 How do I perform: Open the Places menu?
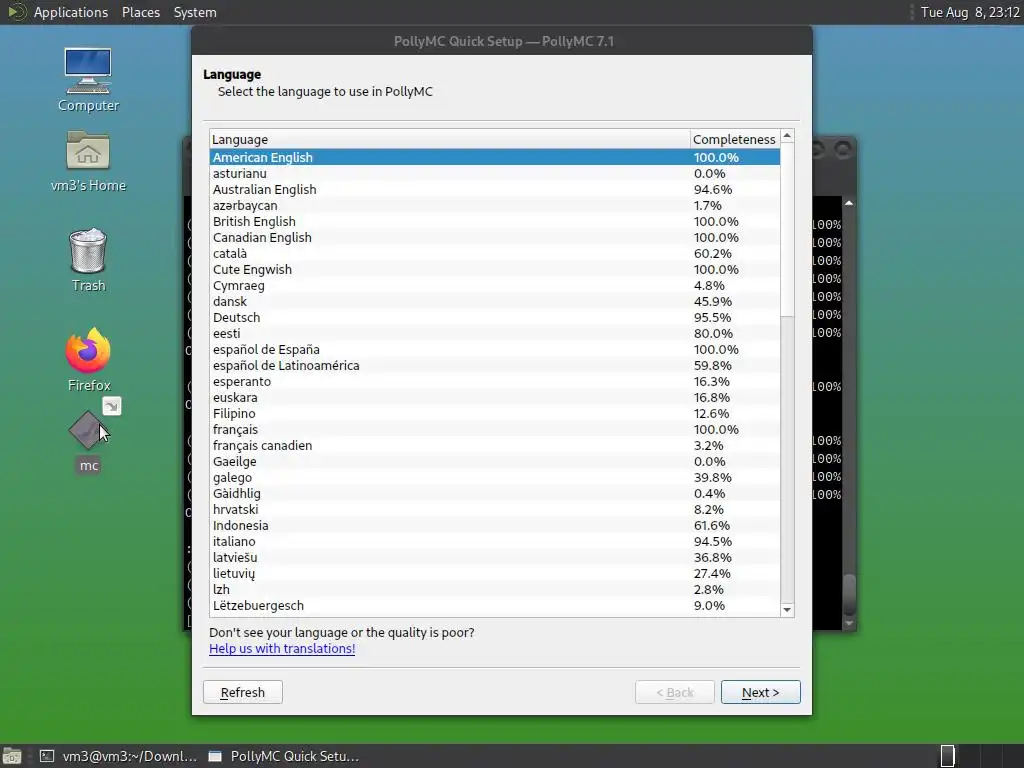[140, 12]
